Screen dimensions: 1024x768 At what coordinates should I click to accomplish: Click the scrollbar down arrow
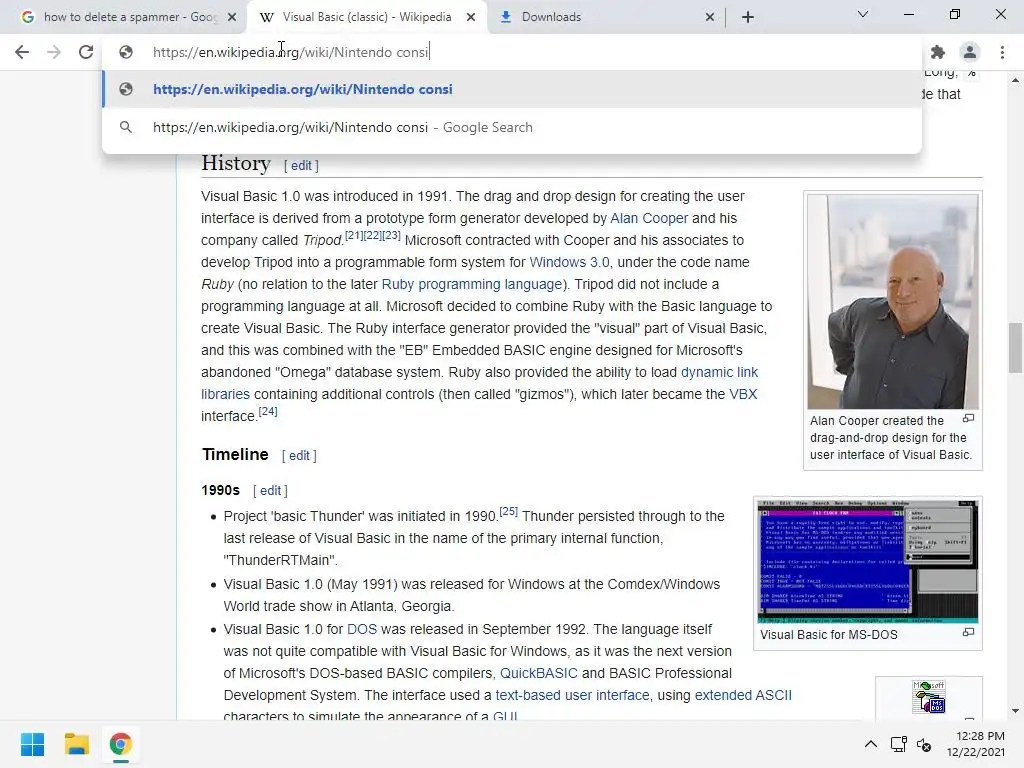[1015, 711]
